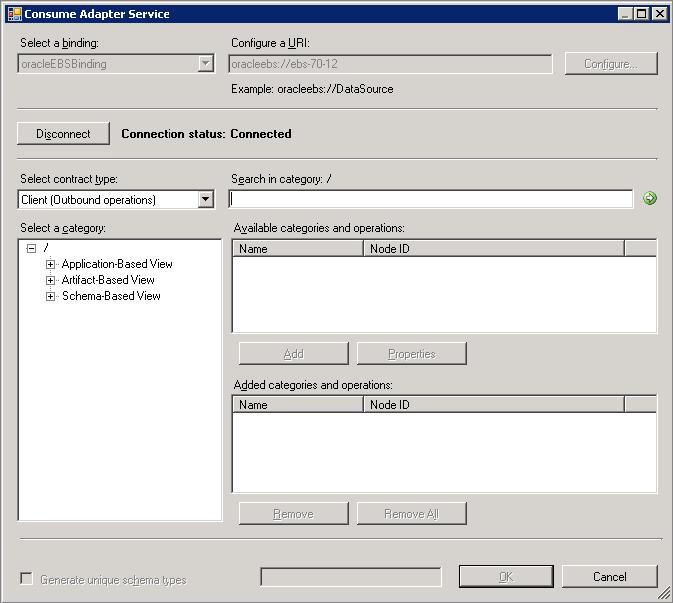Click the Configure button
This screenshot has height=603, width=673.
tap(611, 64)
